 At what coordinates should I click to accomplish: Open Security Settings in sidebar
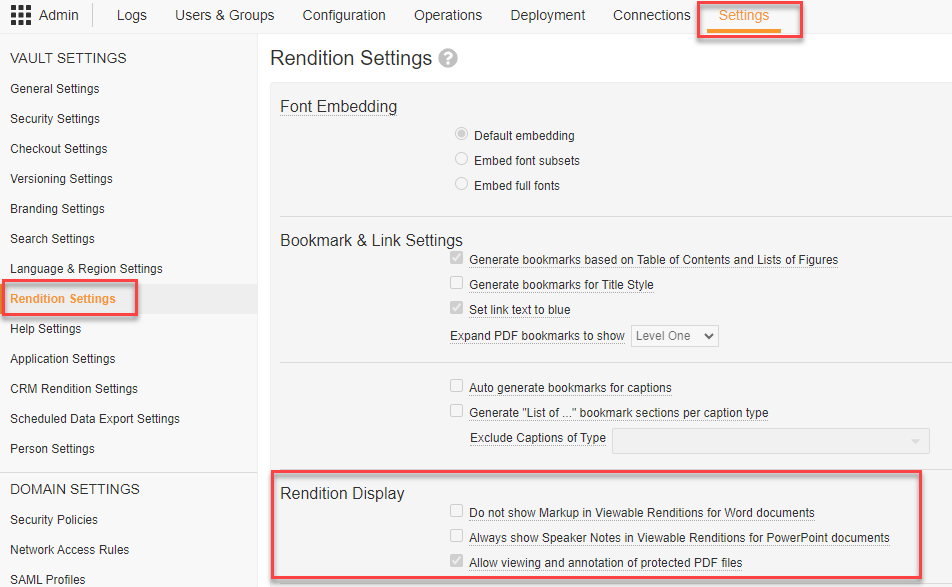[55, 119]
